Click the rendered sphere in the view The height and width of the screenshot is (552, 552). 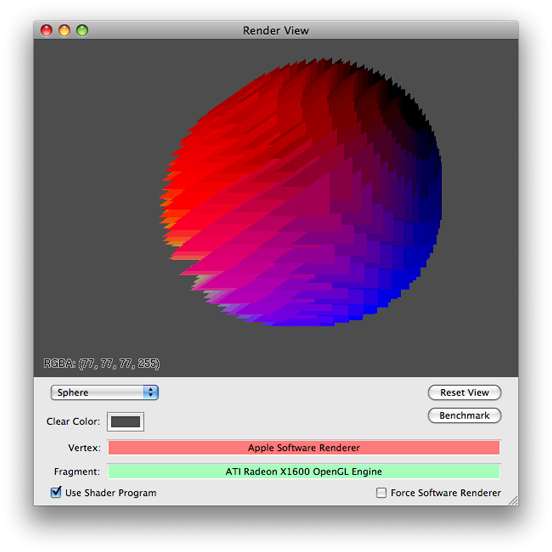(301, 192)
